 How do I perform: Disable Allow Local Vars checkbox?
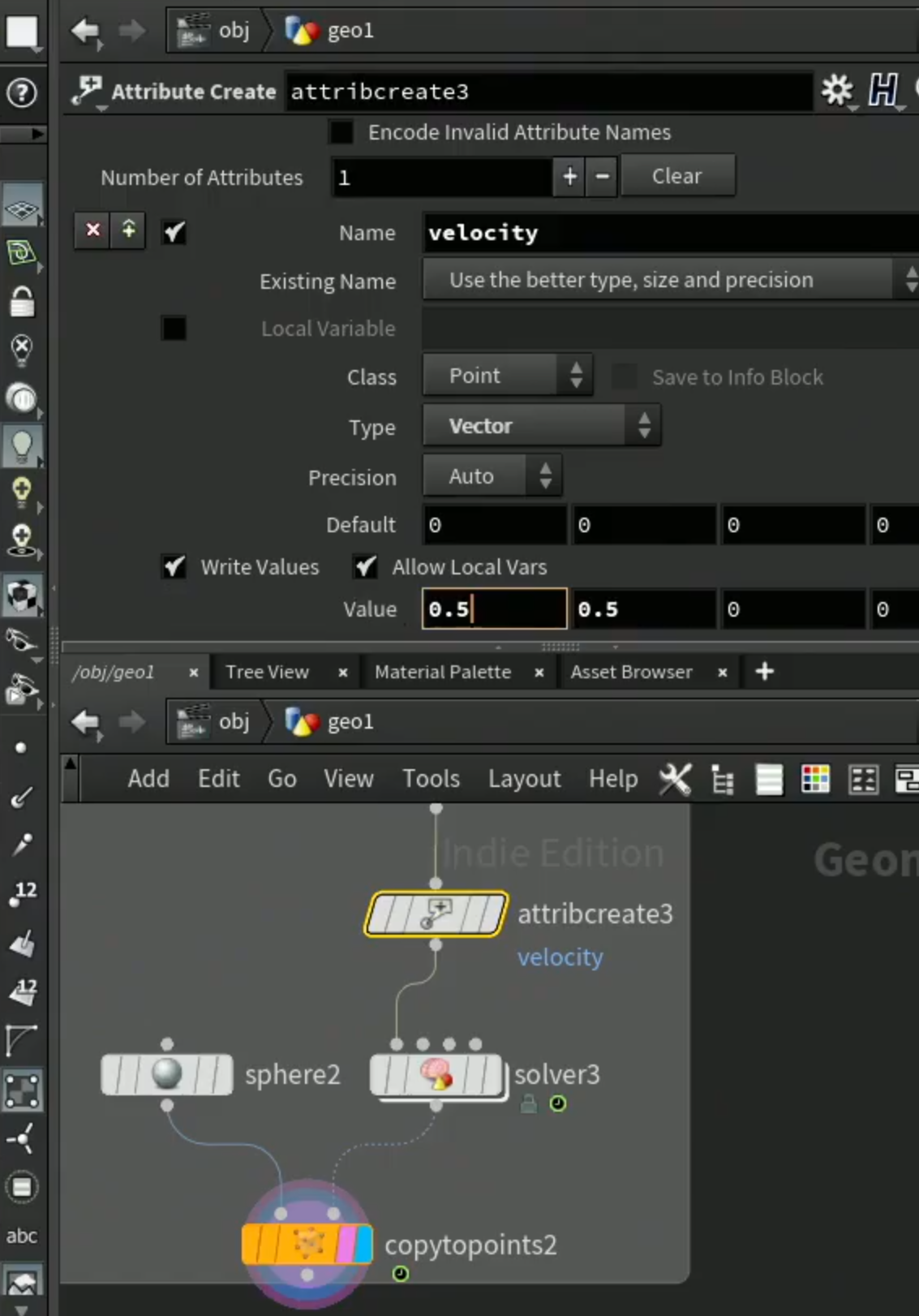point(366,566)
